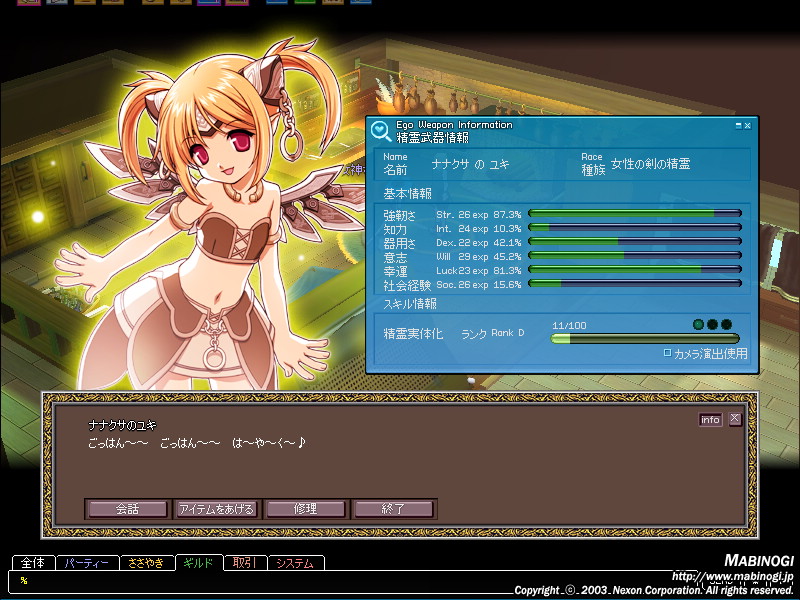The width and height of the screenshot is (800, 600).
Task: End dialogue with the 終了 button
Action: tap(393, 509)
